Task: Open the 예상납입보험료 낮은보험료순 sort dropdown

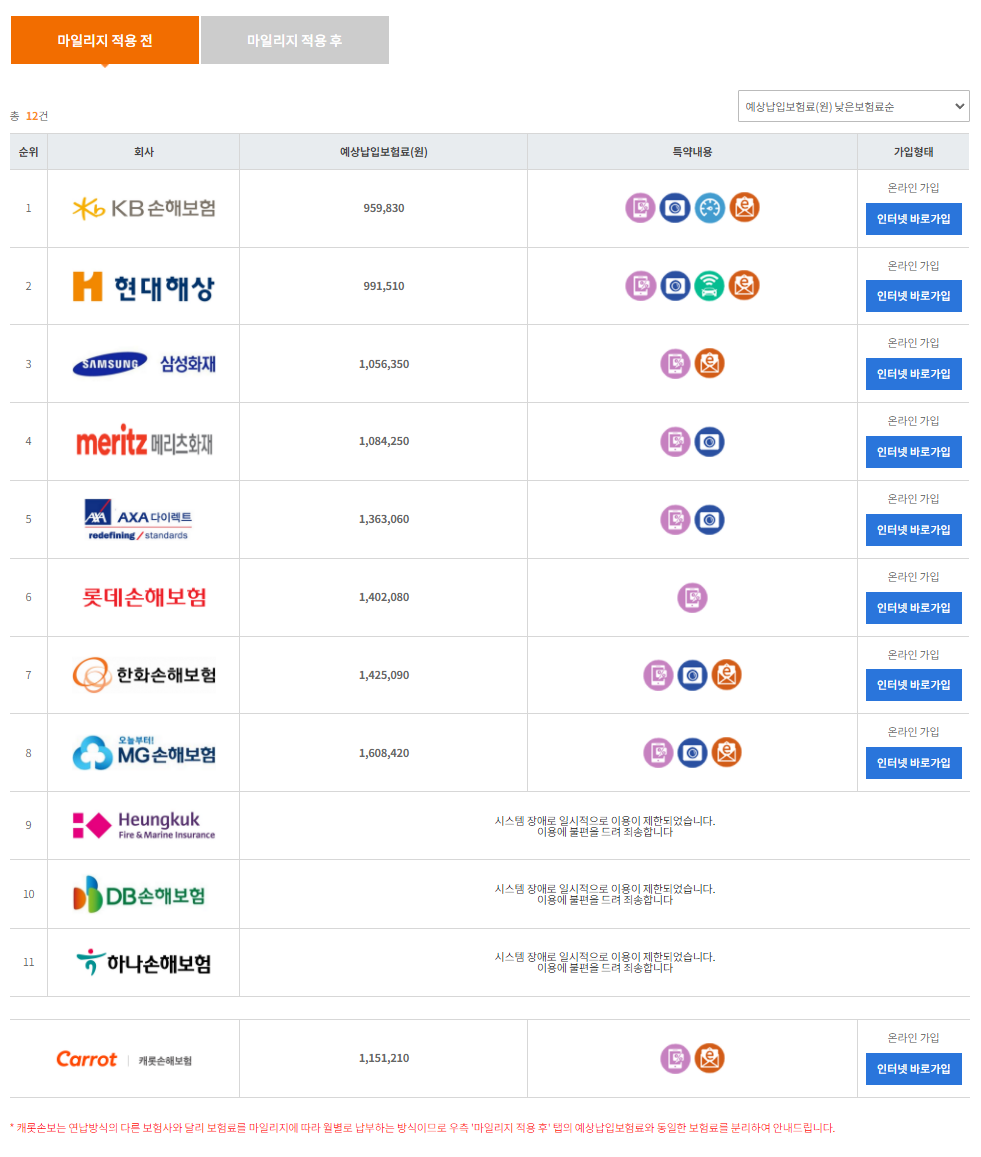Action: (x=853, y=106)
